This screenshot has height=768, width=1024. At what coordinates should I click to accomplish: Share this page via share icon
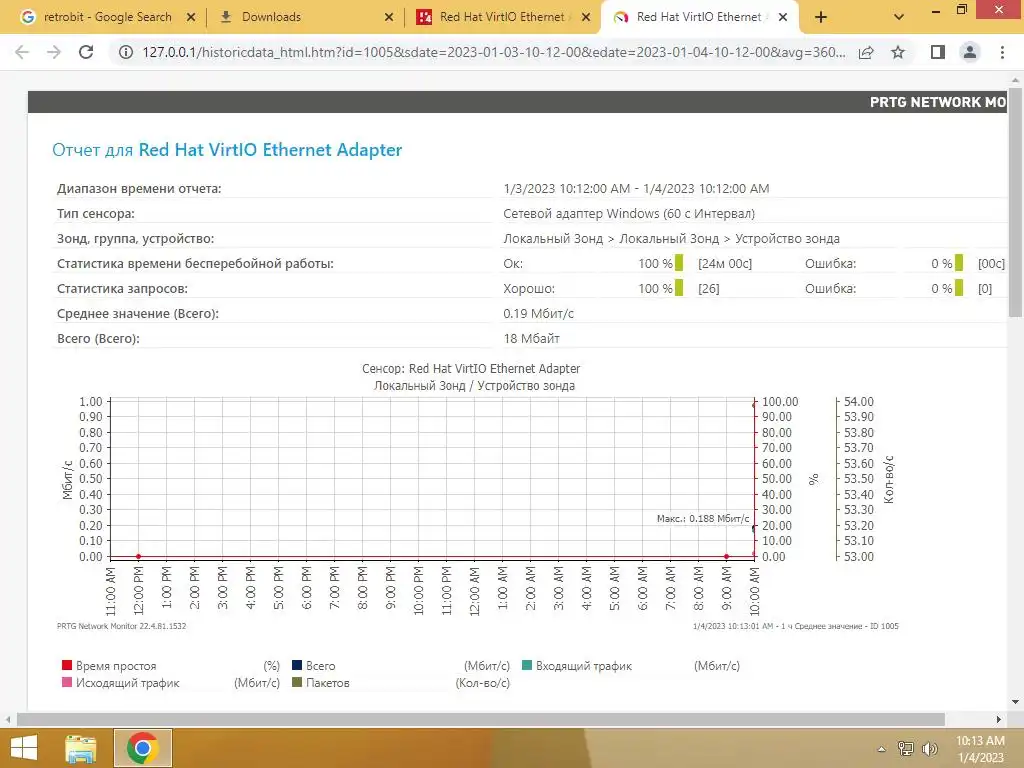866,52
